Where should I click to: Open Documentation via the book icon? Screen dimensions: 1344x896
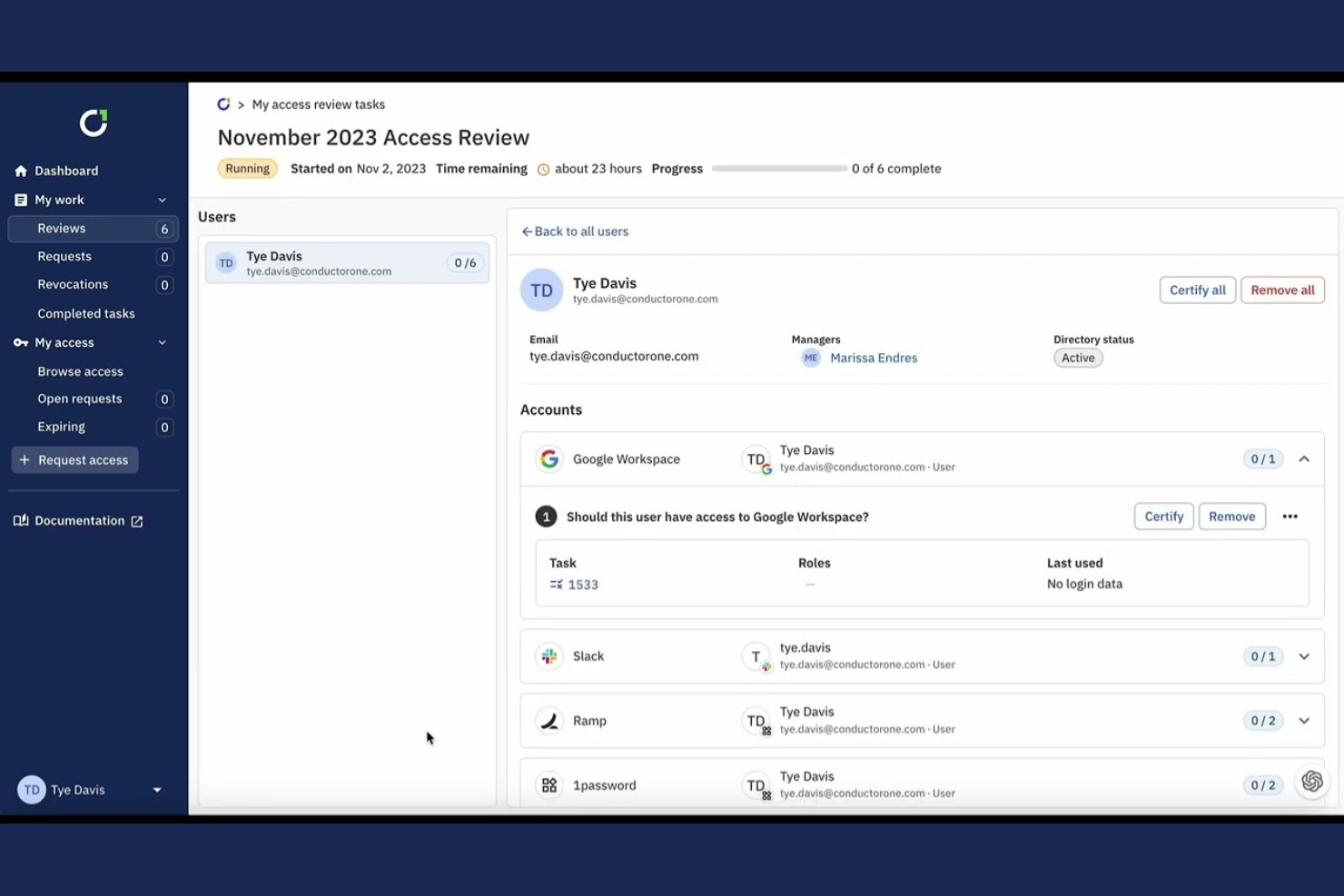pos(20,519)
